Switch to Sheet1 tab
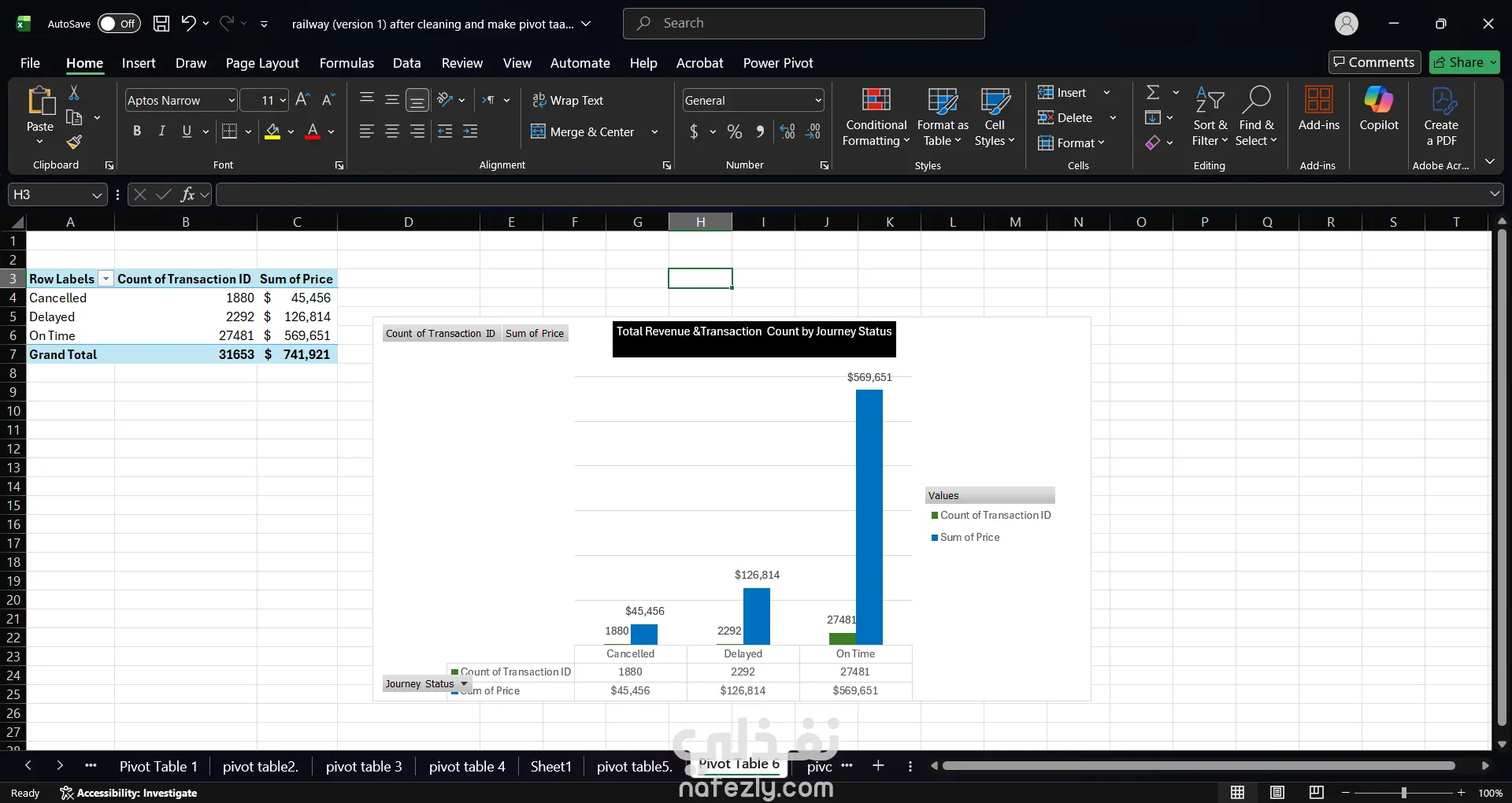This screenshot has width=1512, height=803. [x=550, y=766]
